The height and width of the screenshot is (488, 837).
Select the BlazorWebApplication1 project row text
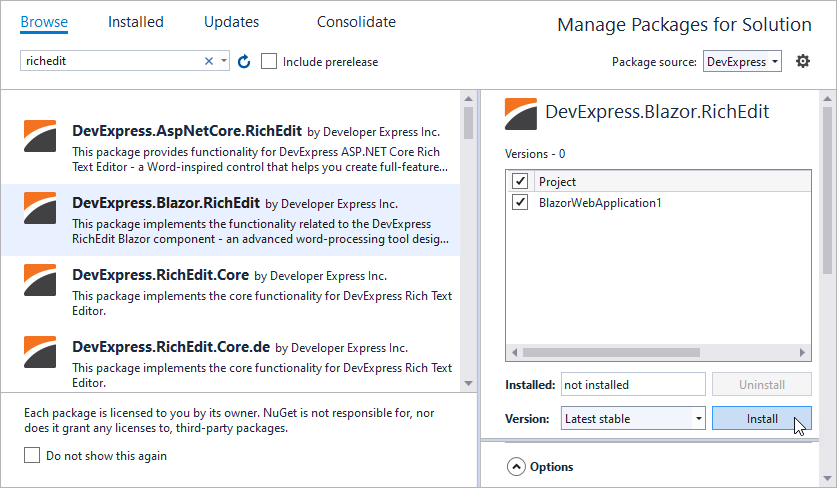point(600,203)
